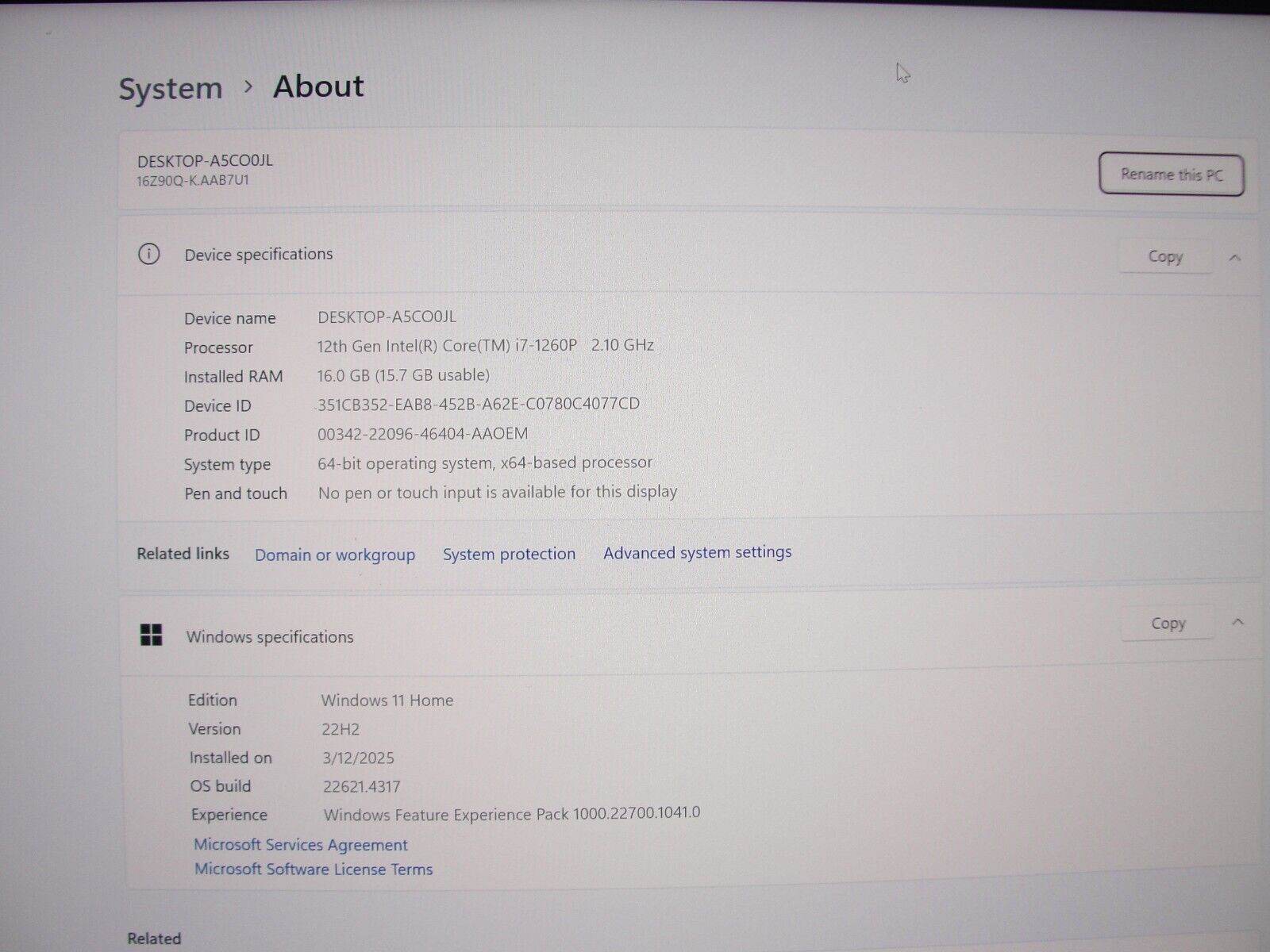
Task: Click the Device specifications header label
Action: tap(259, 254)
